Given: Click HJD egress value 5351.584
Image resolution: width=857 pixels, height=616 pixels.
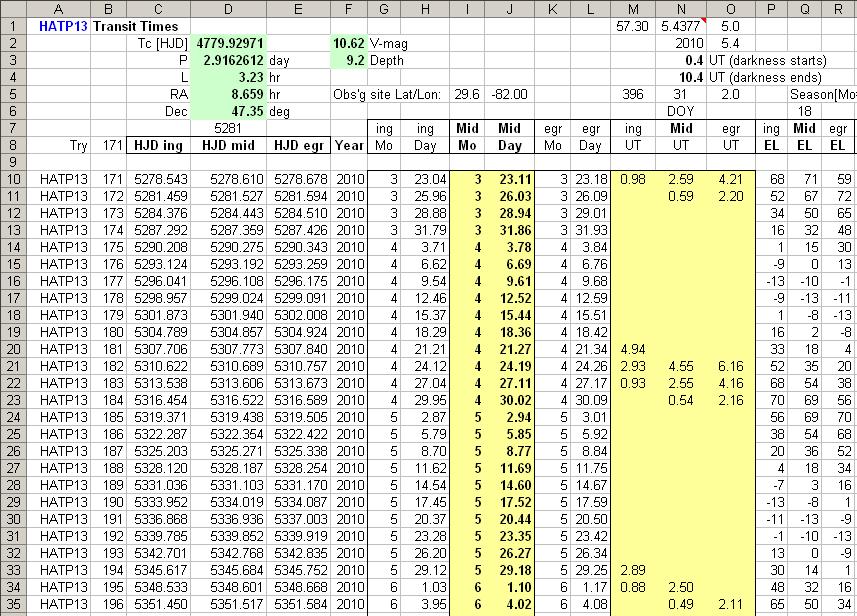Looking at the screenshot, I should tap(298, 605).
